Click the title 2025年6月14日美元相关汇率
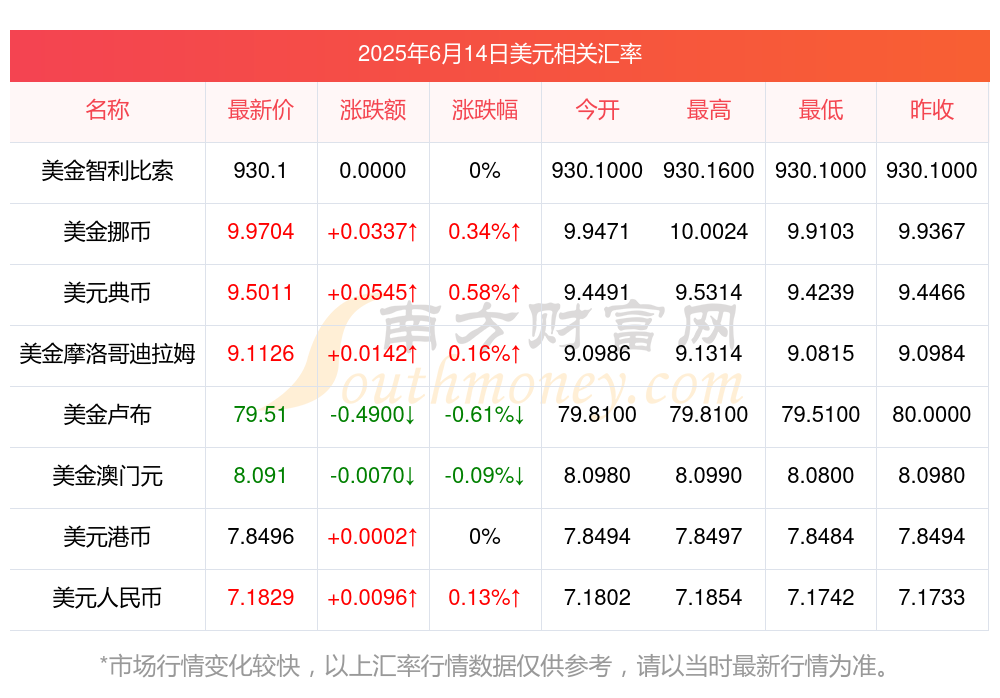1000x698 pixels. (499, 54)
